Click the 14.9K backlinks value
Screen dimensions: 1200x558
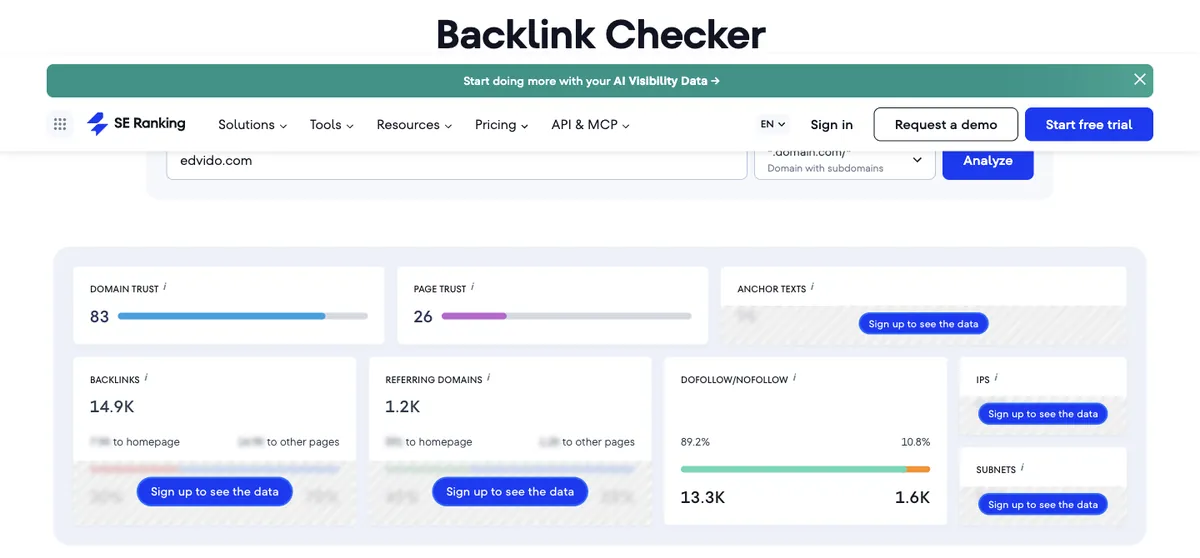[x=112, y=407]
